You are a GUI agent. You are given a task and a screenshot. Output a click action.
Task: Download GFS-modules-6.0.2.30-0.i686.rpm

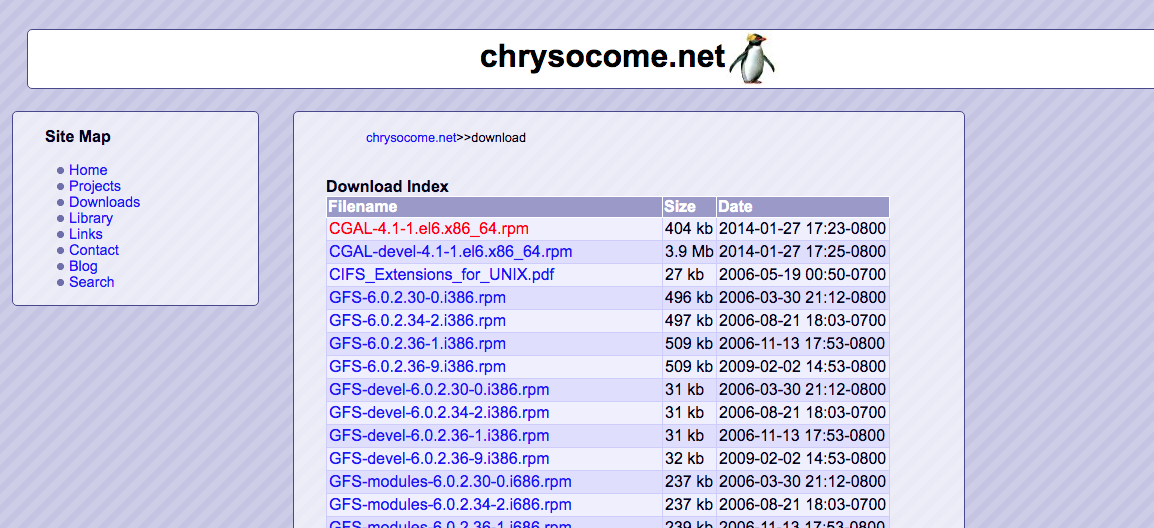(450, 482)
